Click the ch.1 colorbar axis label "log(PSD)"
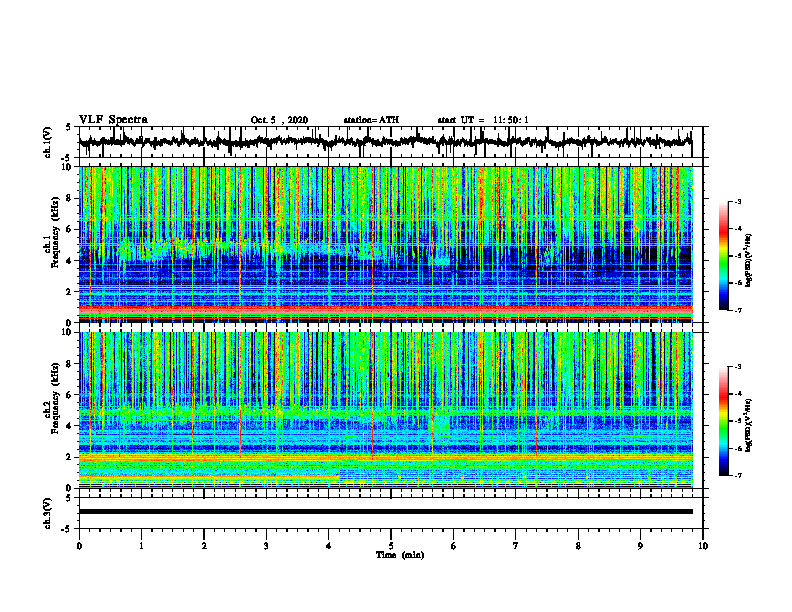Image resolution: width=792 pixels, height=612 pixels. (x=748, y=261)
